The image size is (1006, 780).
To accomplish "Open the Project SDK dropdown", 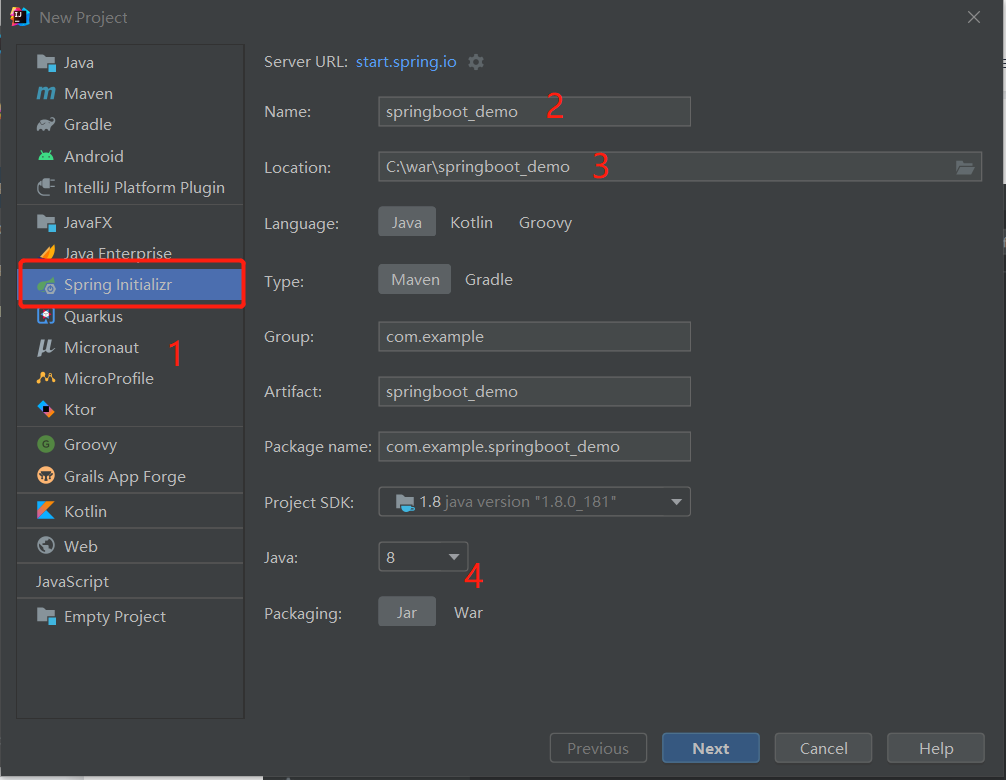I will coord(534,502).
